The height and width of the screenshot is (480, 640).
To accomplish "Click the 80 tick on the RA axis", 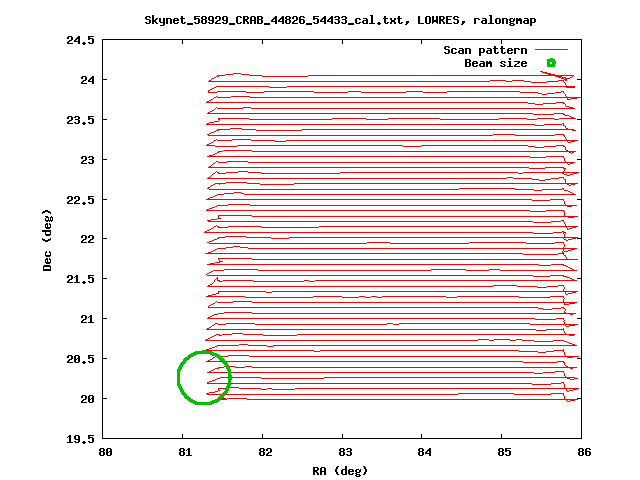I will pos(105,452).
